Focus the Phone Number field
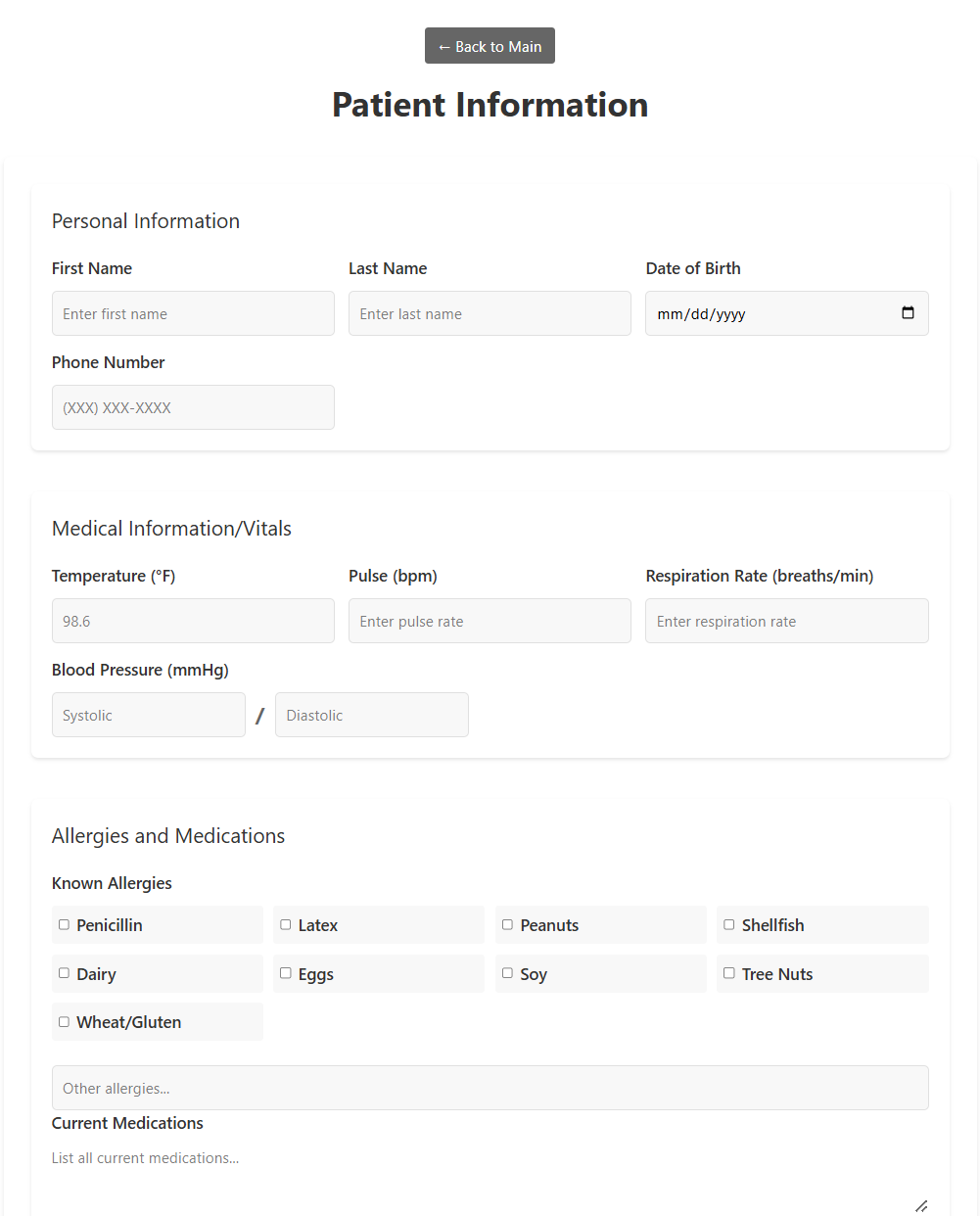The height and width of the screenshot is (1216, 980). (x=193, y=407)
